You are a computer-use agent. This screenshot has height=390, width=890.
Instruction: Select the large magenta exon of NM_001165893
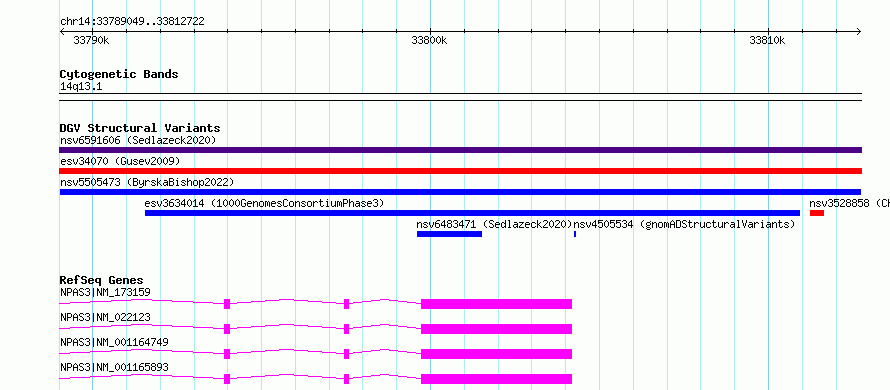(x=496, y=379)
